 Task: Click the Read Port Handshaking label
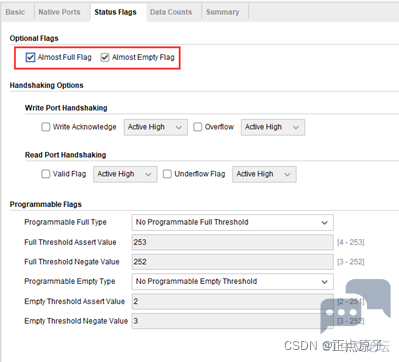65,155
